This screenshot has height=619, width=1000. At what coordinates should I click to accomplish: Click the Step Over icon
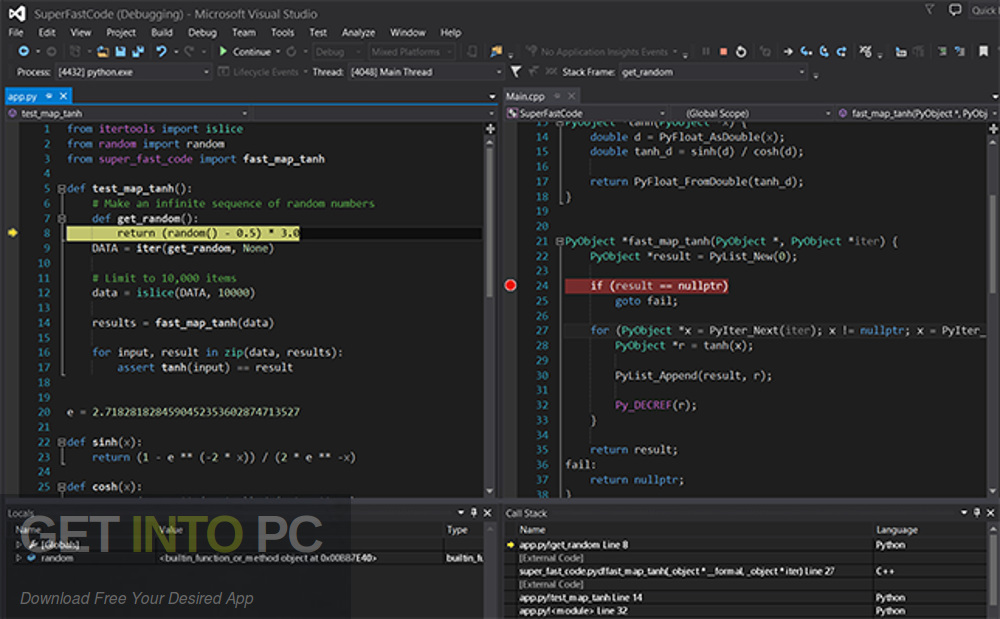click(x=824, y=52)
